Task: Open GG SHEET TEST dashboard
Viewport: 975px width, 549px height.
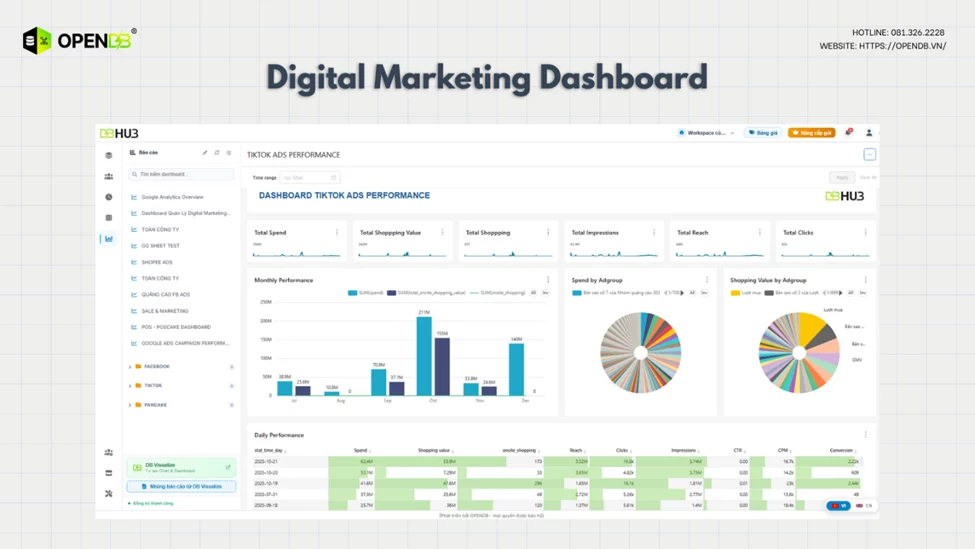Action: point(160,246)
